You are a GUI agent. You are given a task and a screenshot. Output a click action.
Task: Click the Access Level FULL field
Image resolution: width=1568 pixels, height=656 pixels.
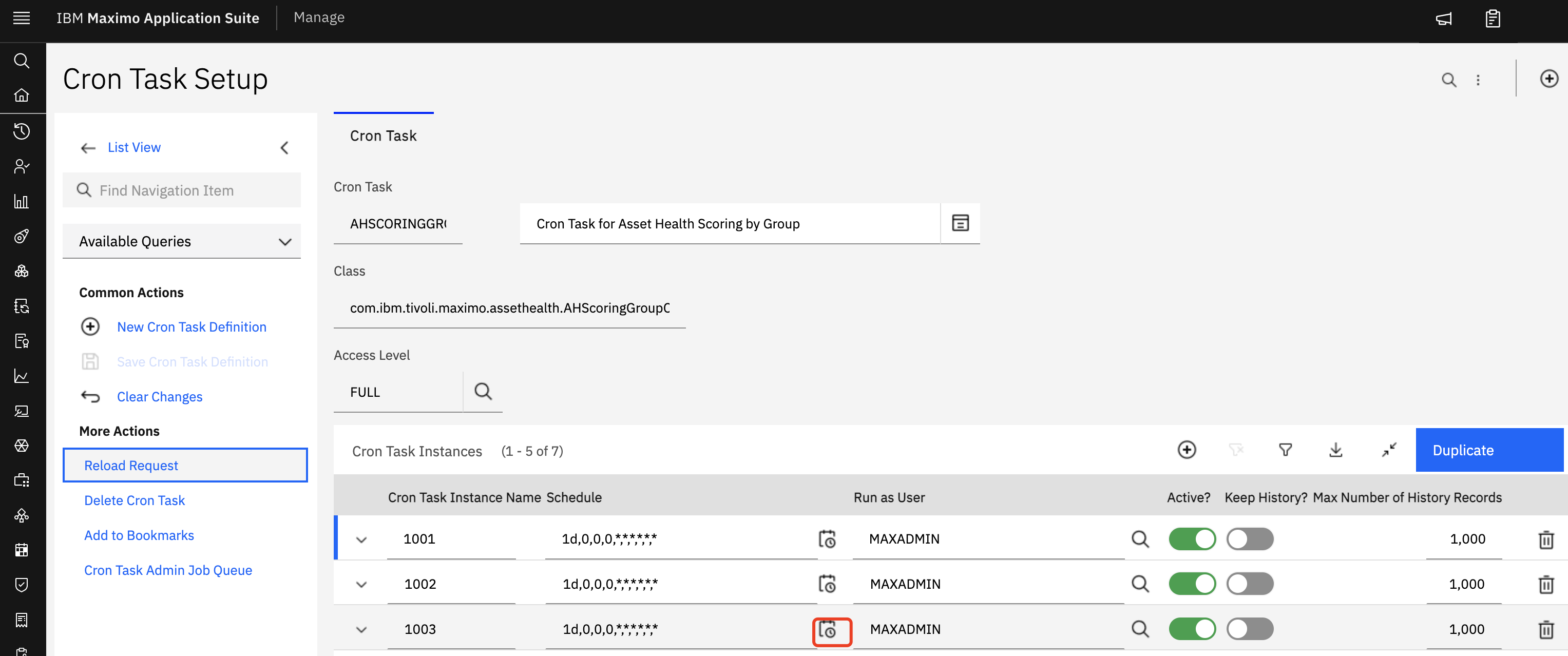click(x=398, y=392)
